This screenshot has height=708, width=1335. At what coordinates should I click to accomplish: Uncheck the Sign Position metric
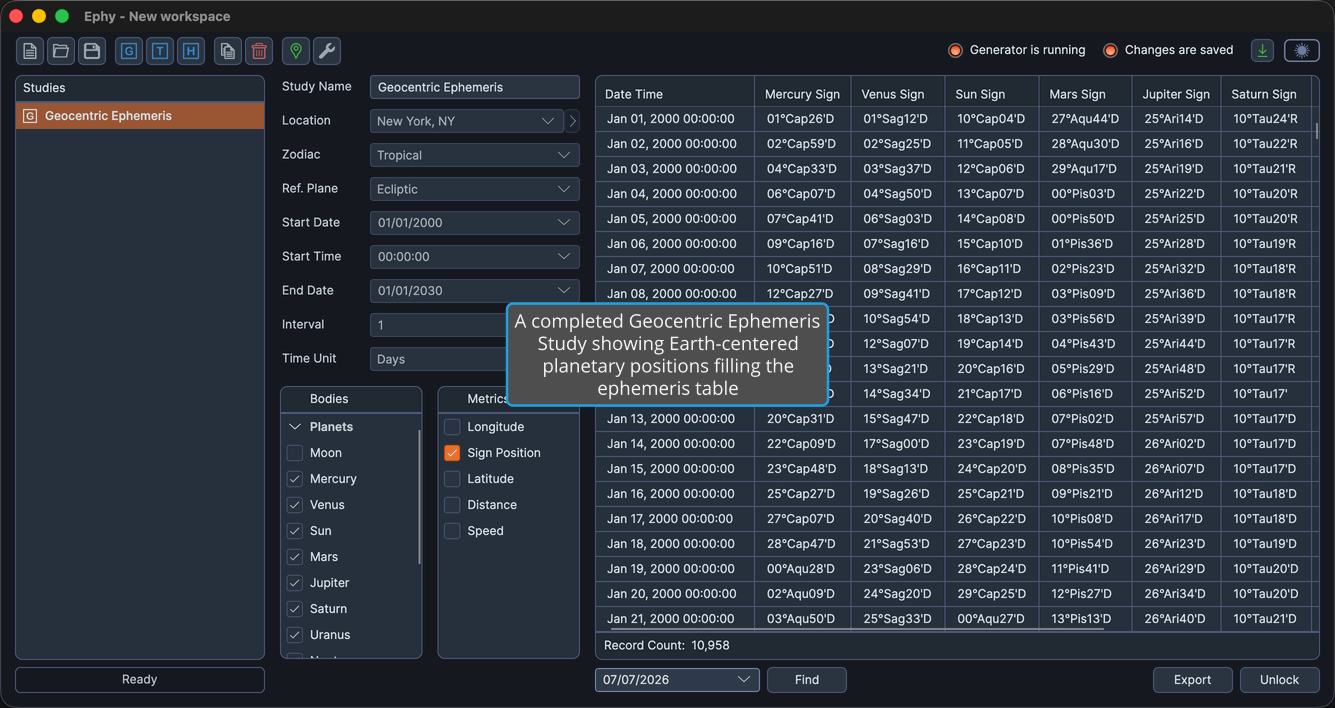pyautogui.click(x=452, y=453)
